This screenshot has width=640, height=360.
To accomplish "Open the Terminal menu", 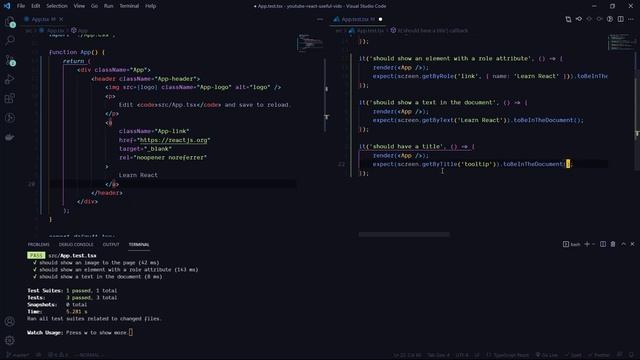I will tap(129, 6).
